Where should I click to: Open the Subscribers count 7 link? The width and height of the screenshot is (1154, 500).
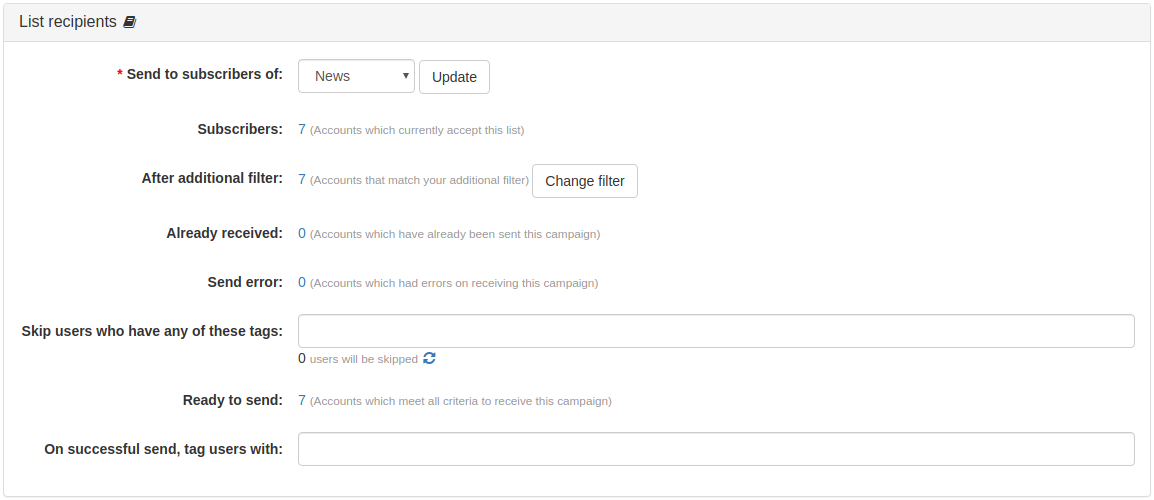pos(302,130)
